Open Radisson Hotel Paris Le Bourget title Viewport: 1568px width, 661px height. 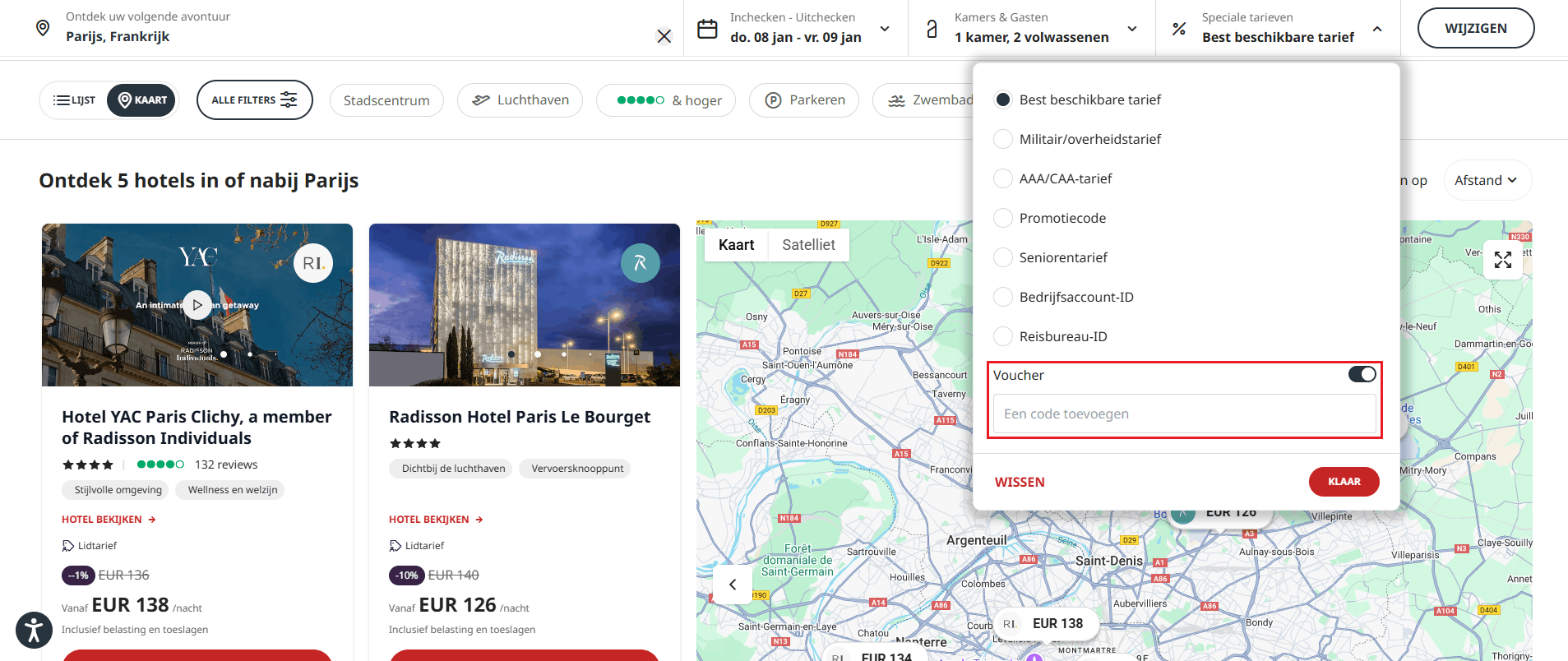tap(520, 417)
